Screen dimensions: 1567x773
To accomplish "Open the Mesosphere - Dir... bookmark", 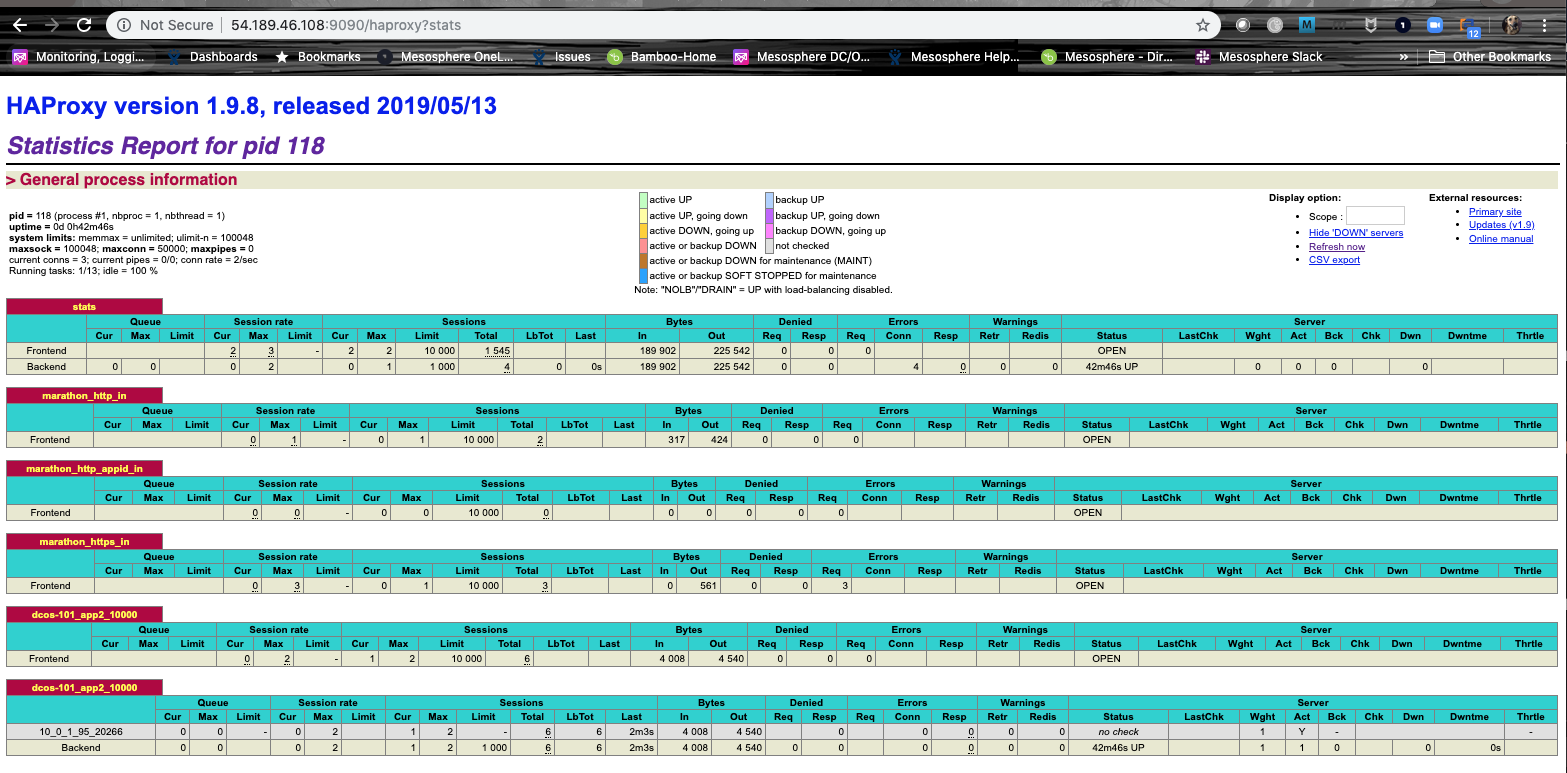I will point(1108,57).
